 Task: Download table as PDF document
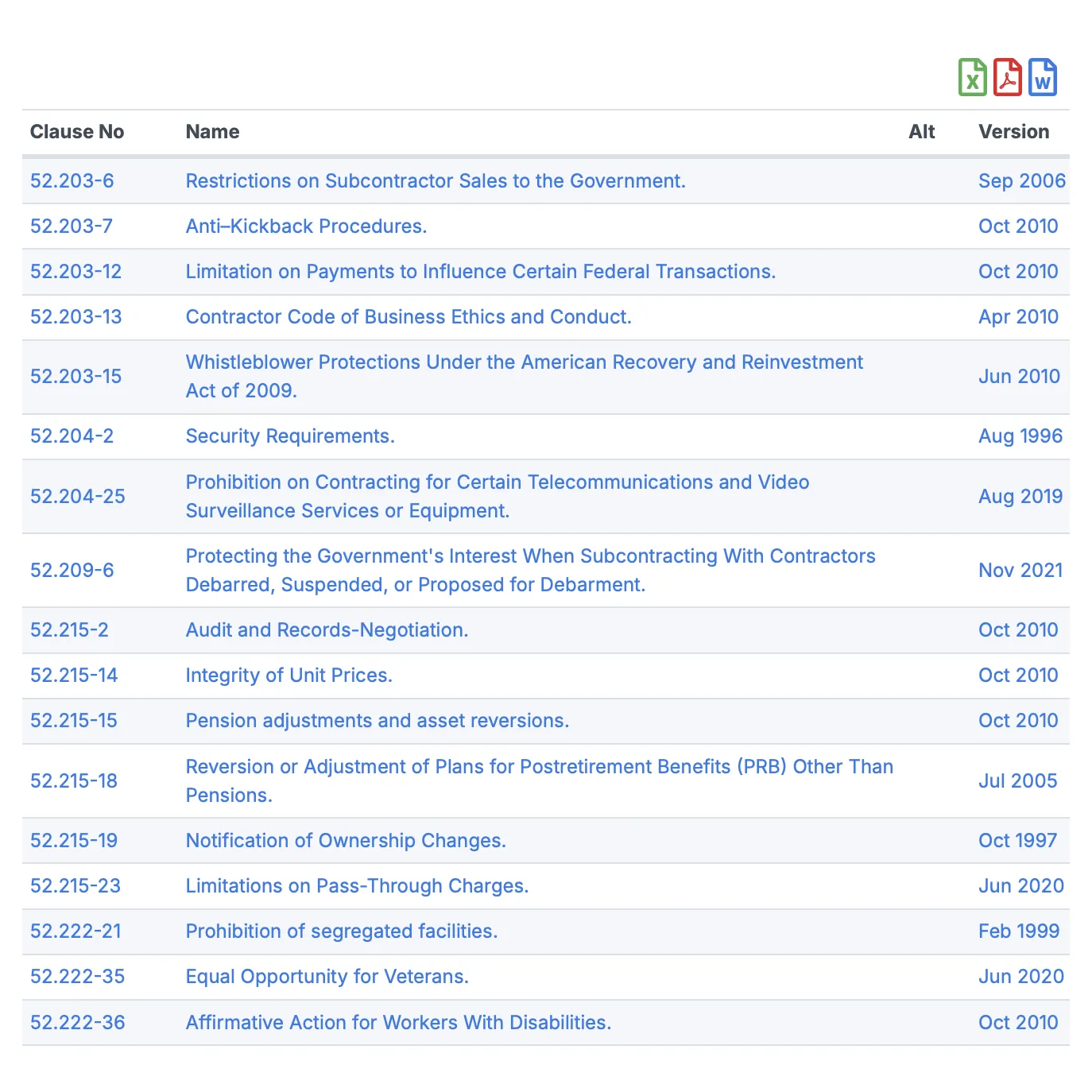tap(1007, 78)
